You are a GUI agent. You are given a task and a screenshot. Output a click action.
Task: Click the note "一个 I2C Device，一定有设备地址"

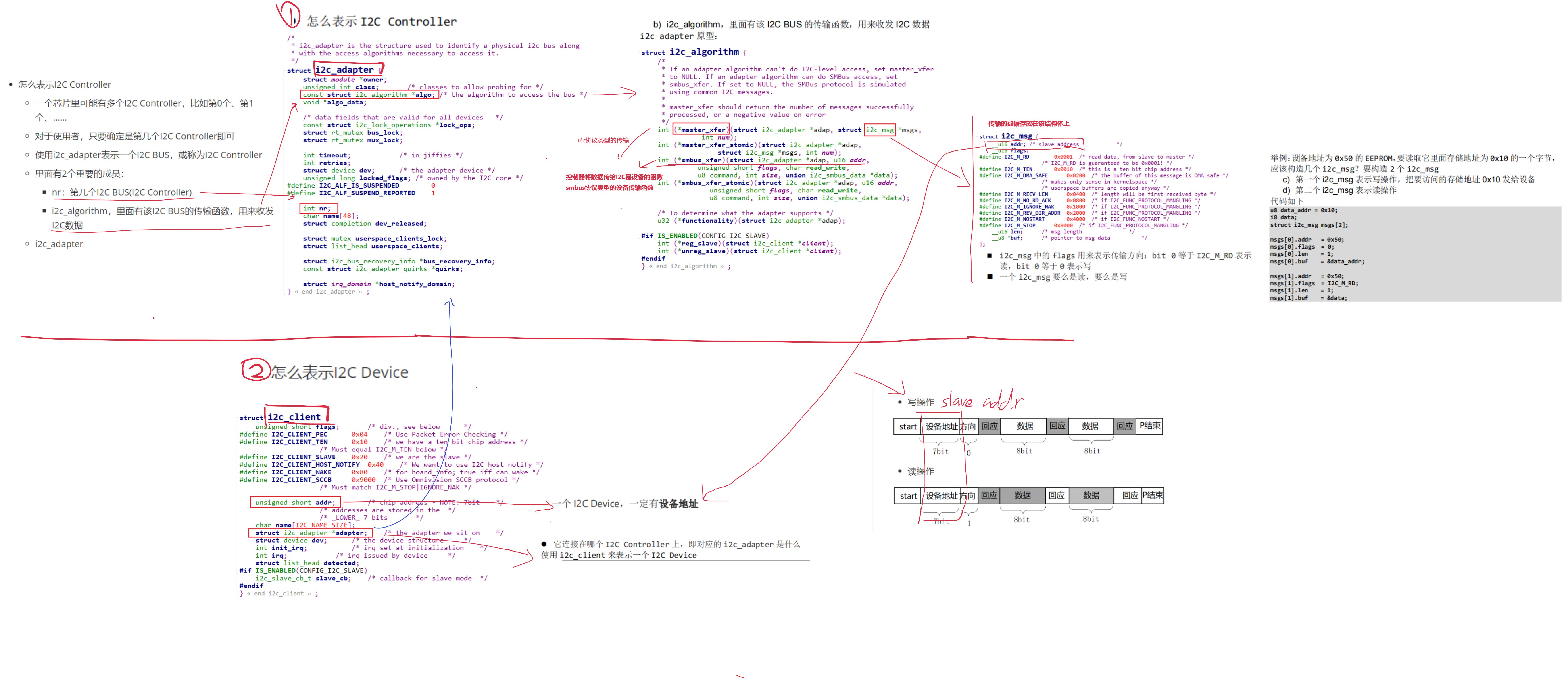coord(625,504)
